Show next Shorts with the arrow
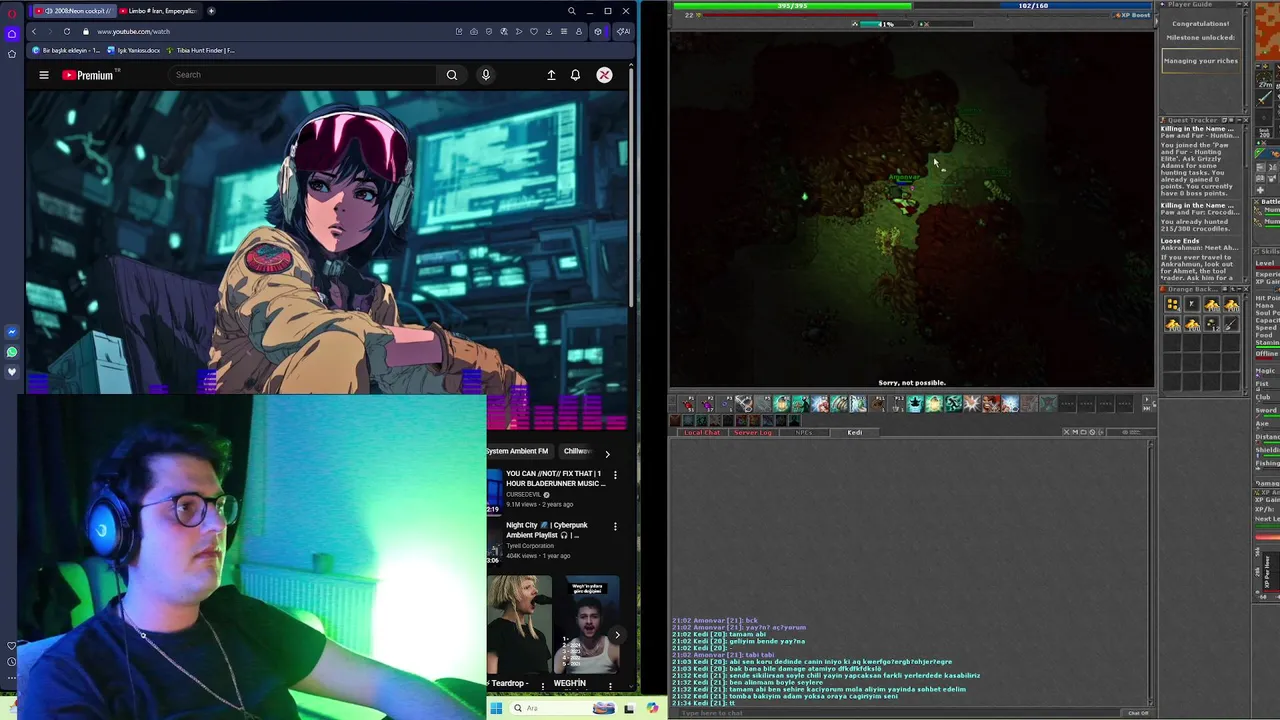This screenshot has height=720, width=1280. coord(617,634)
